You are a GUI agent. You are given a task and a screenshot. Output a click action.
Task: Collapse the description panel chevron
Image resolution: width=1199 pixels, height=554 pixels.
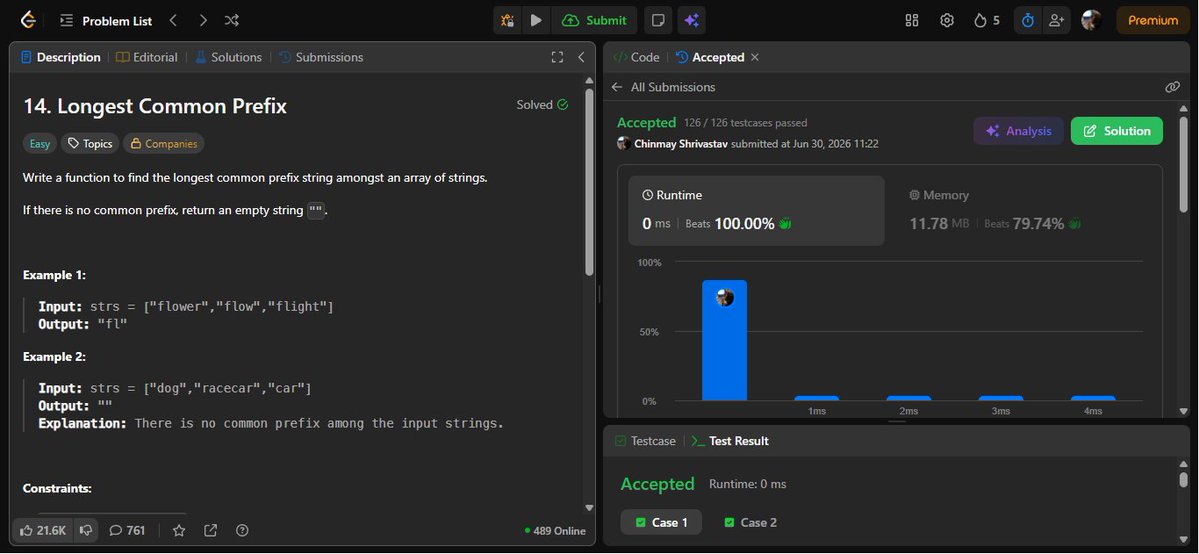click(581, 57)
